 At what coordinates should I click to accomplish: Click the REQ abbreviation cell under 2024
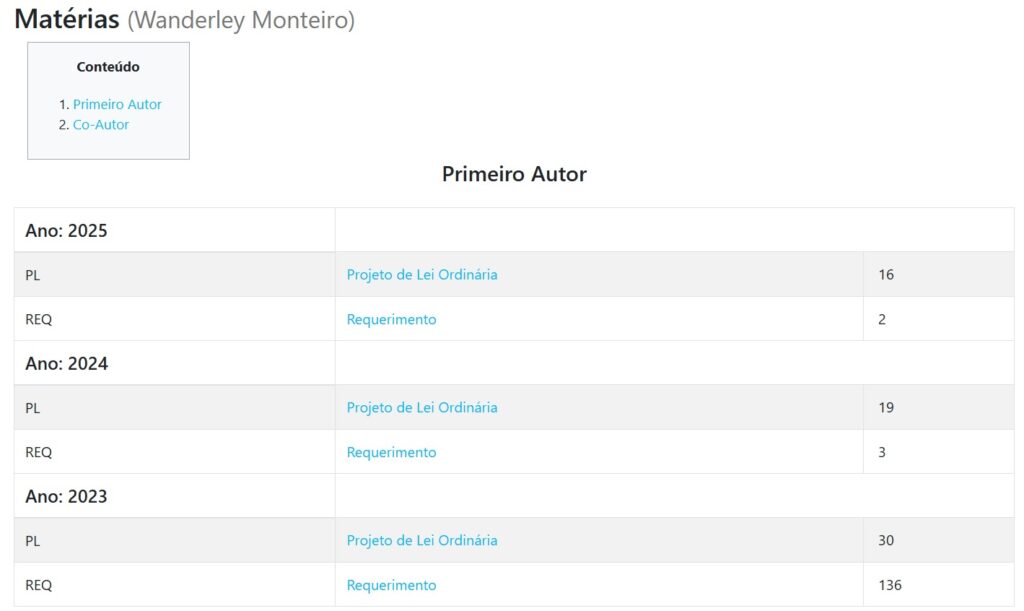(x=38, y=452)
